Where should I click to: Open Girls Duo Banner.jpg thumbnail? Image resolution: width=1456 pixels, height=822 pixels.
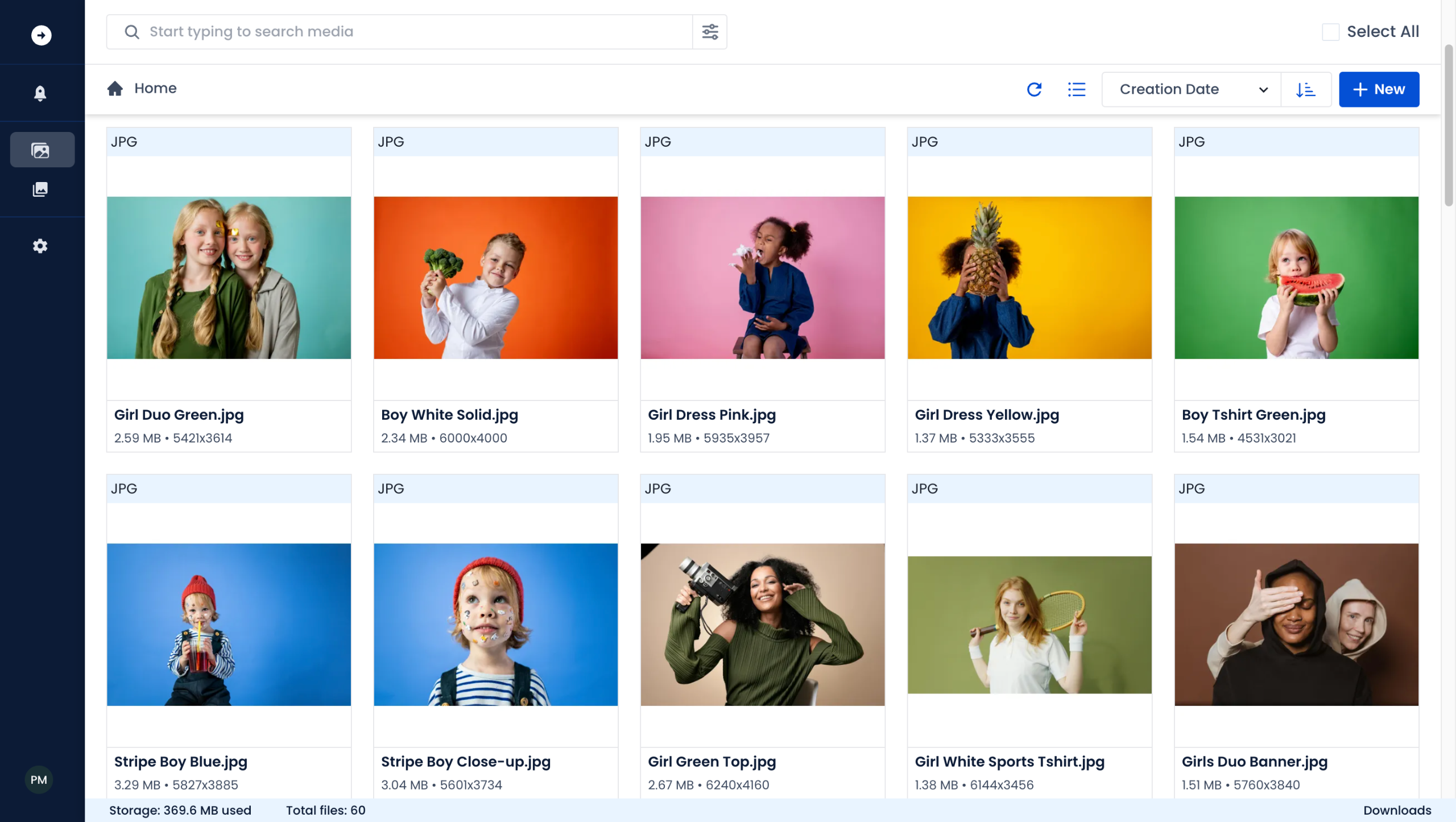1296,625
